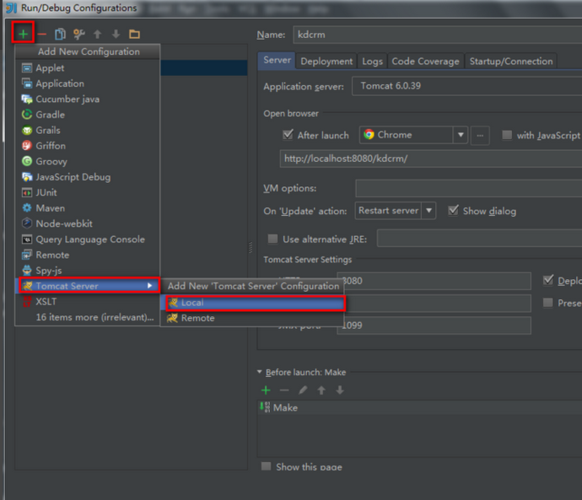Select Grails in Add New Configuration
The height and width of the screenshot is (500, 582).
[88, 130]
